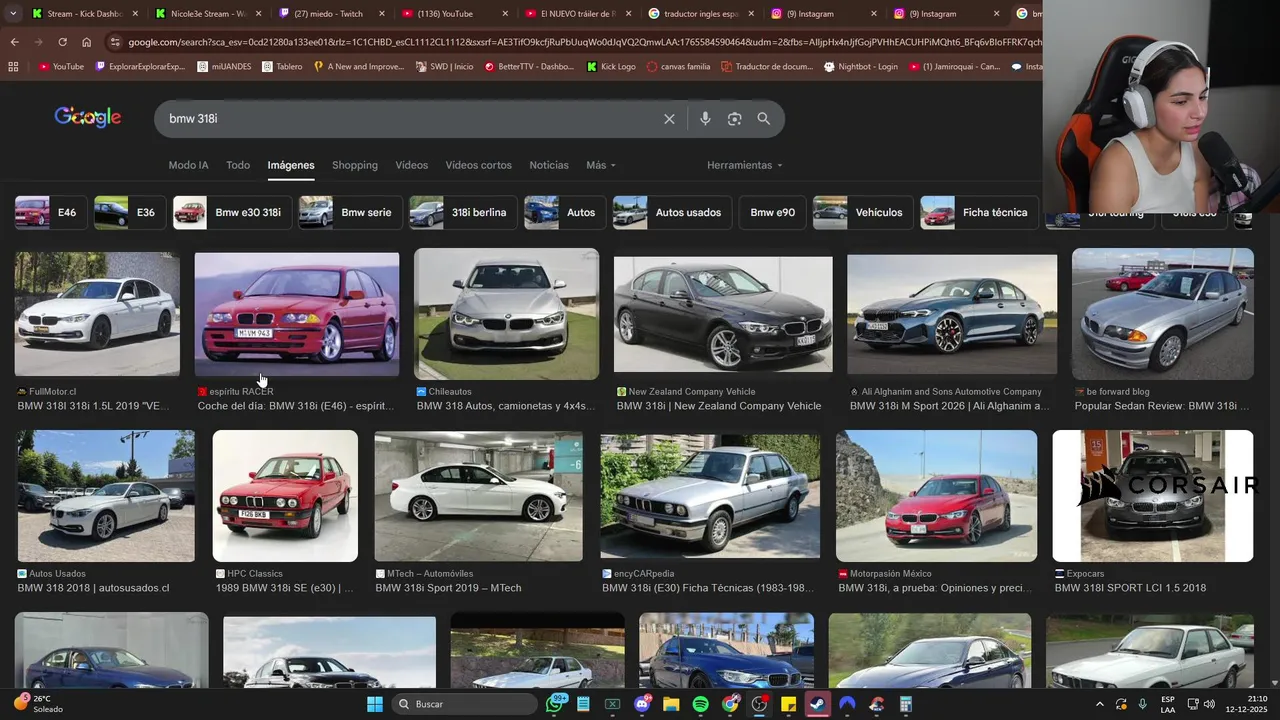
Task: Filter images by Bmw e30 318i chip
Action: pyautogui.click(x=232, y=213)
